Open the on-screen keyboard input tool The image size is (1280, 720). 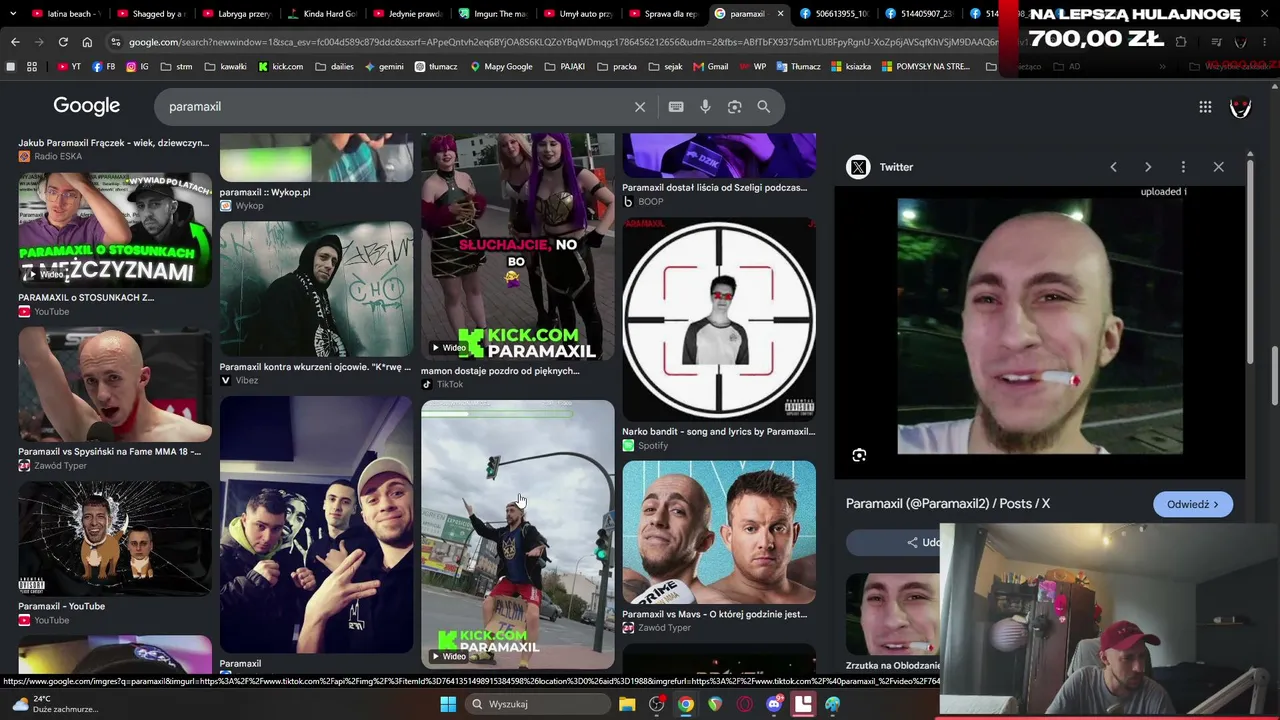676,107
